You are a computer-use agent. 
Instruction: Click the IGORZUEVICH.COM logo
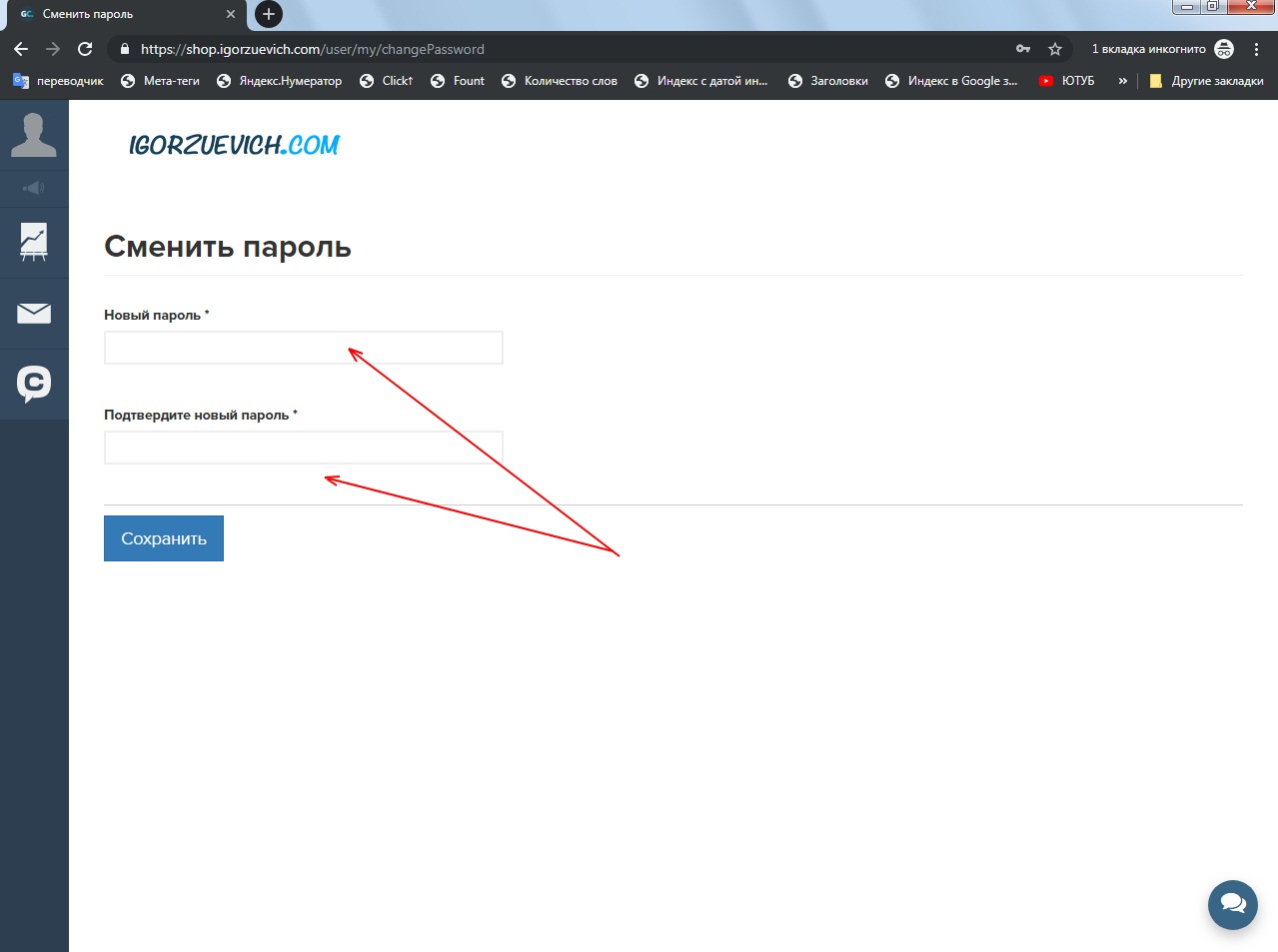coord(234,146)
